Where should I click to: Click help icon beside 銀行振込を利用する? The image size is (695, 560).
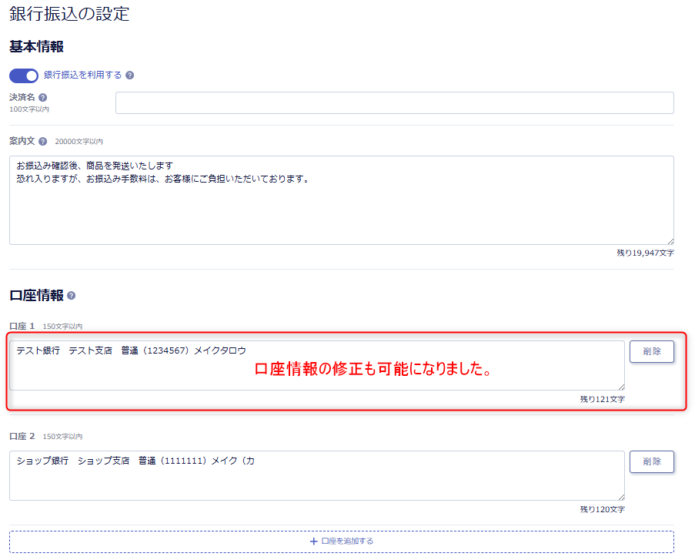[130, 75]
